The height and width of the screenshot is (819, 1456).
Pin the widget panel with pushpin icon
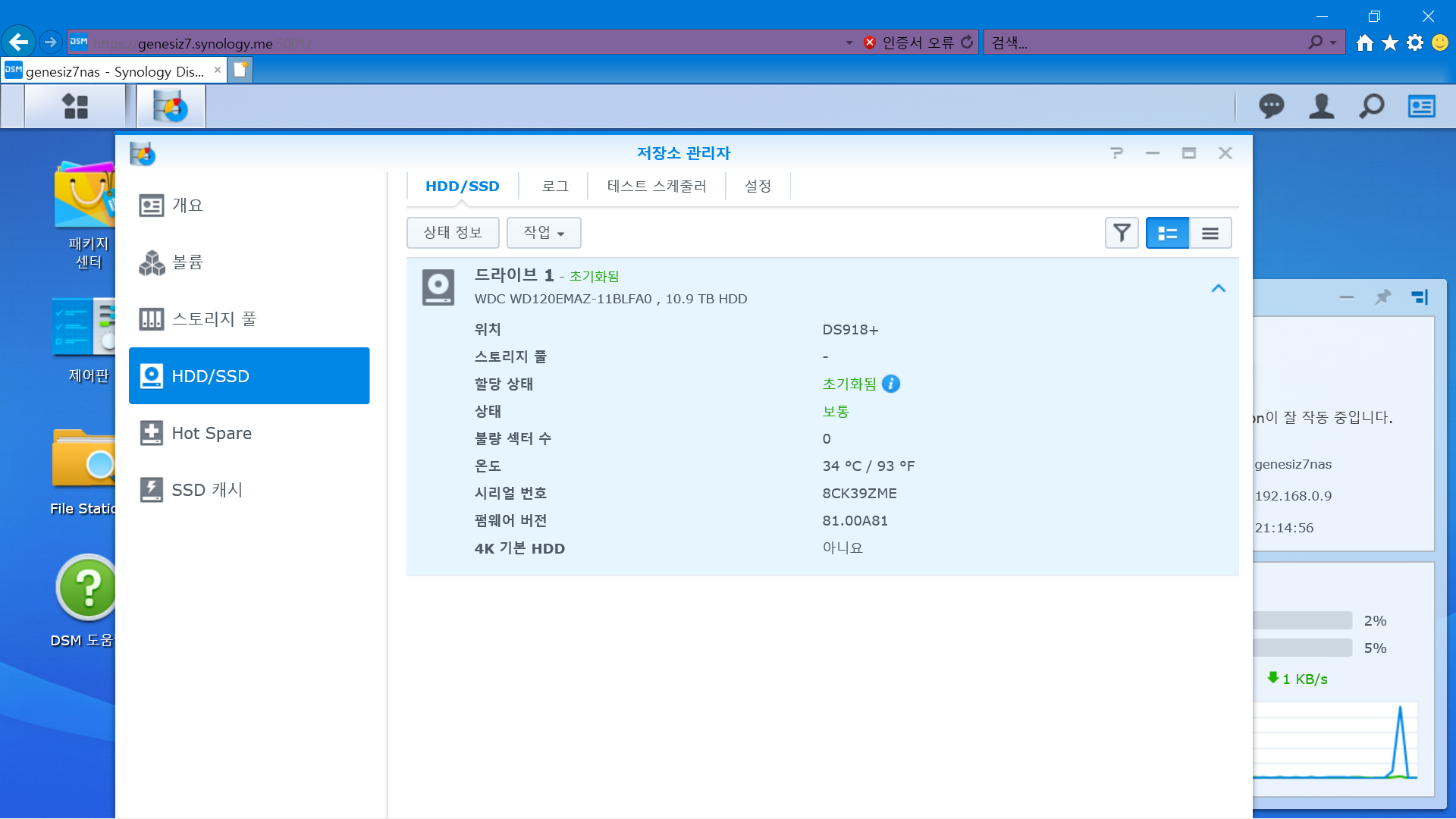(x=1383, y=297)
